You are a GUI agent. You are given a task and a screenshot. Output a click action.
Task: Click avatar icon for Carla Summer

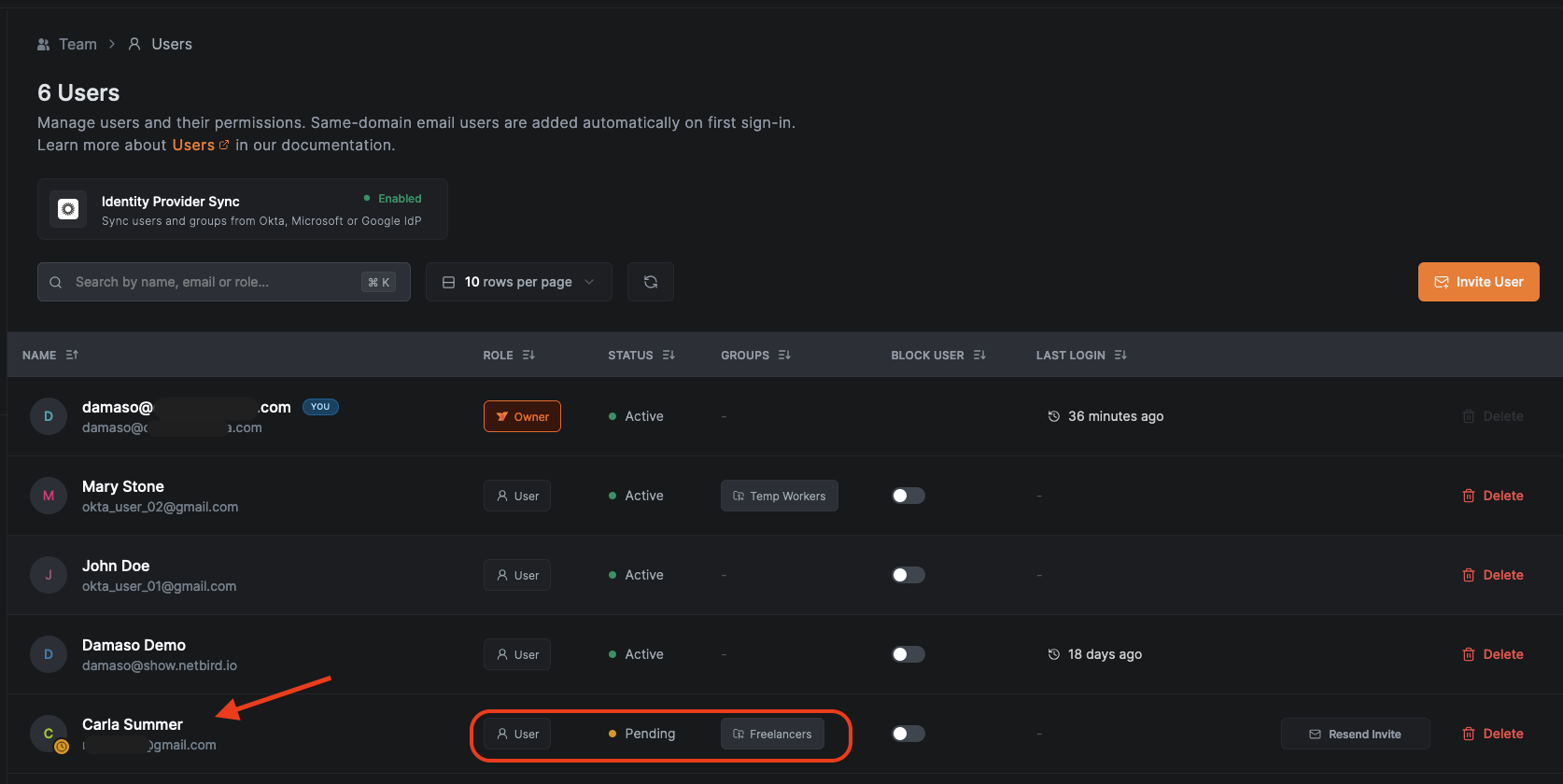click(x=49, y=734)
